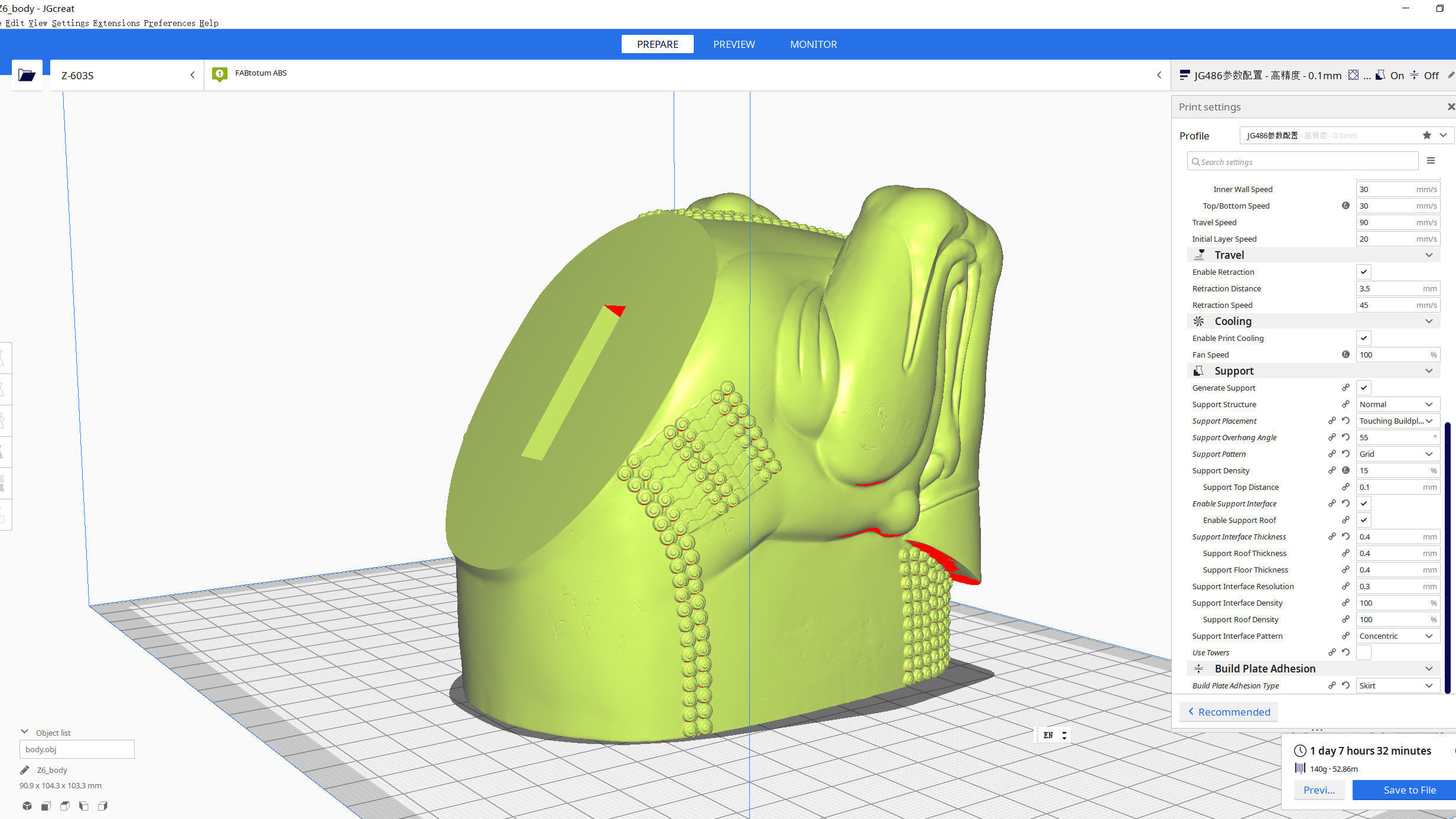Toggle Enable Print Cooling checkbox
Image resolution: width=1456 pixels, height=819 pixels.
[x=1363, y=338]
